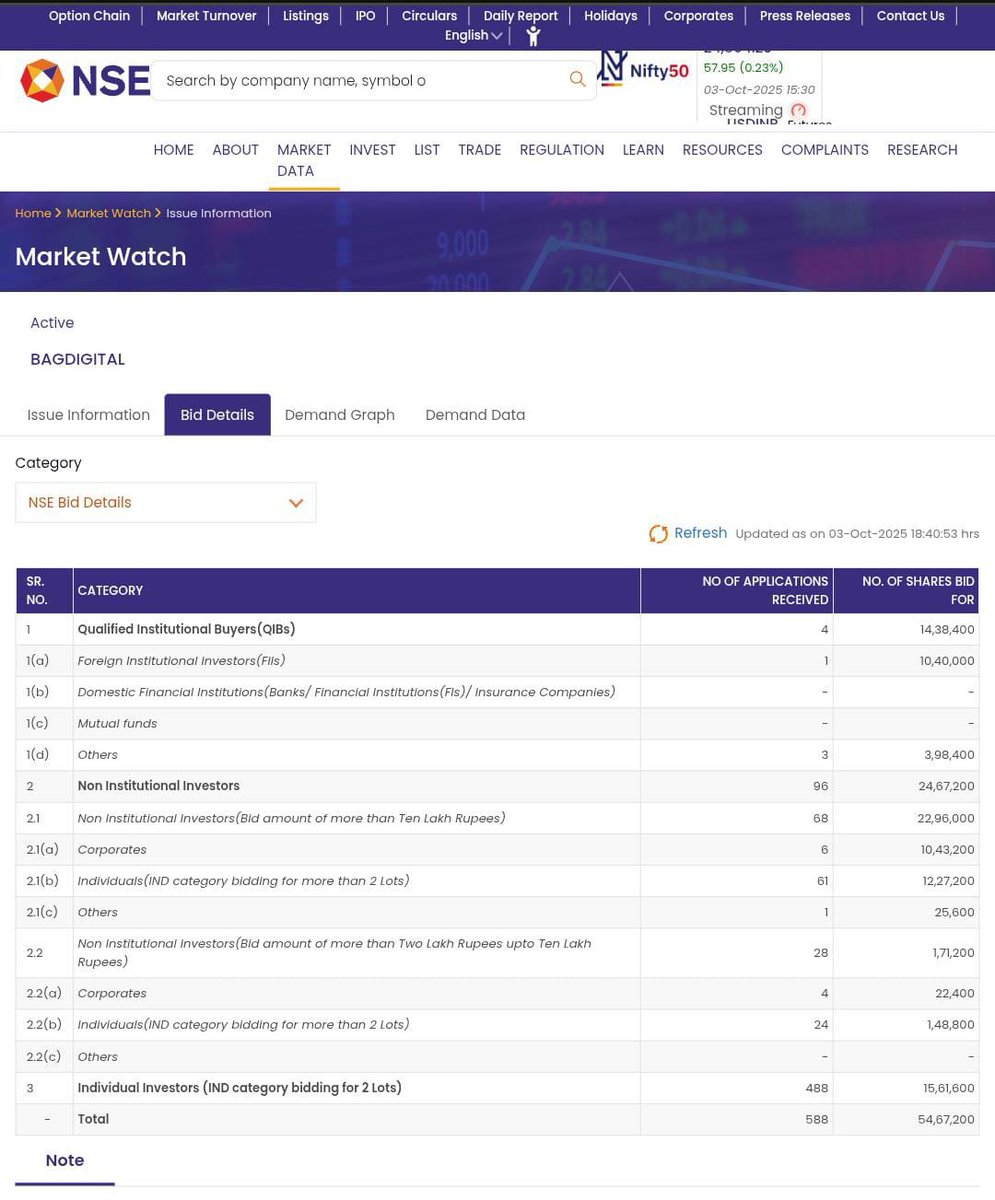
Task: Open the Option Chain link
Action: click(89, 16)
